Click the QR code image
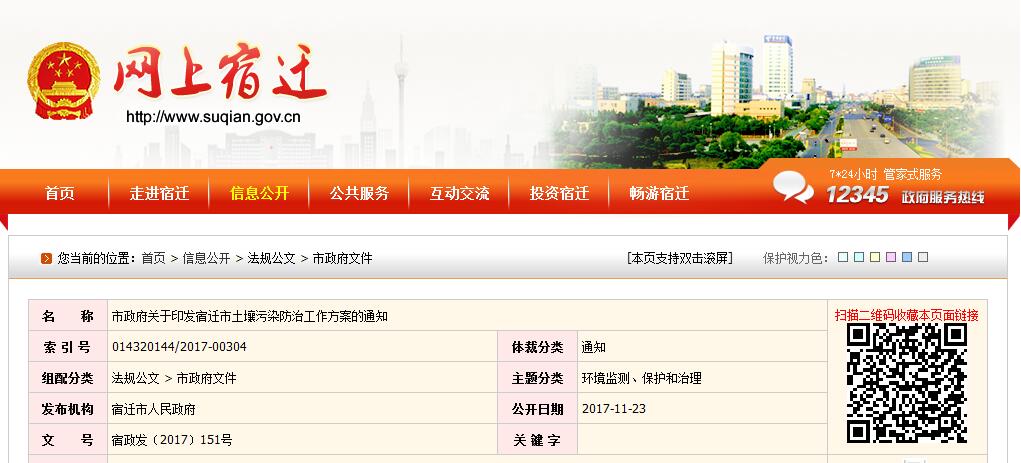The image size is (1021, 463). click(906, 383)
